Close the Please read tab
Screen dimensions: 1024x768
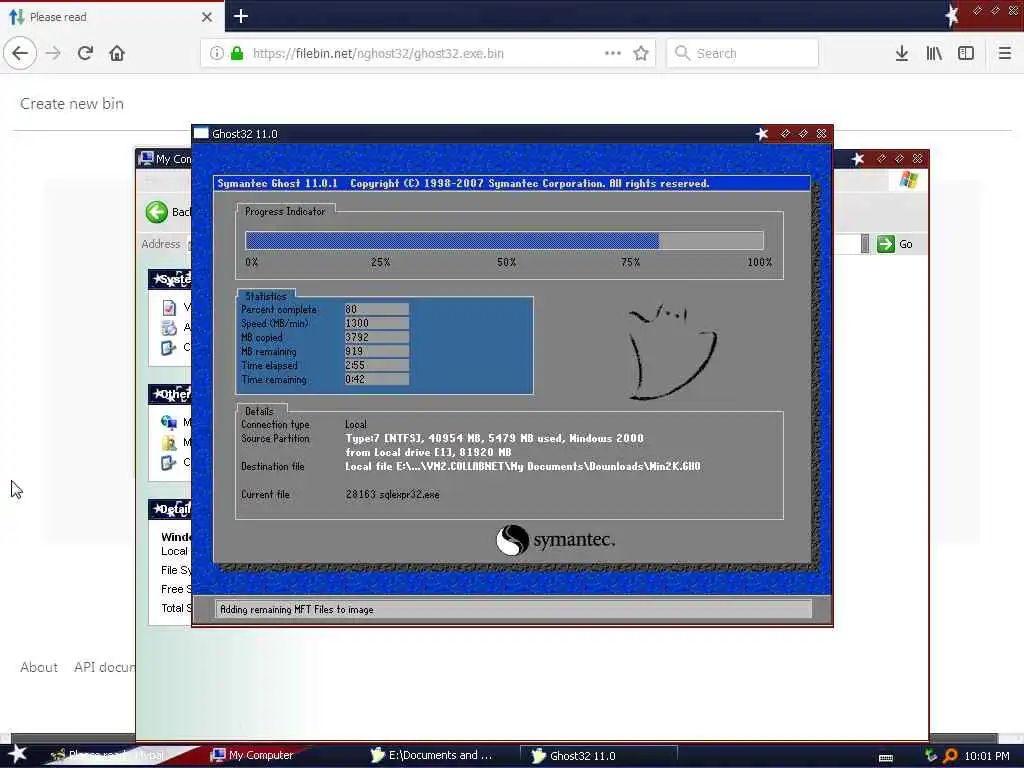[206, 17]
